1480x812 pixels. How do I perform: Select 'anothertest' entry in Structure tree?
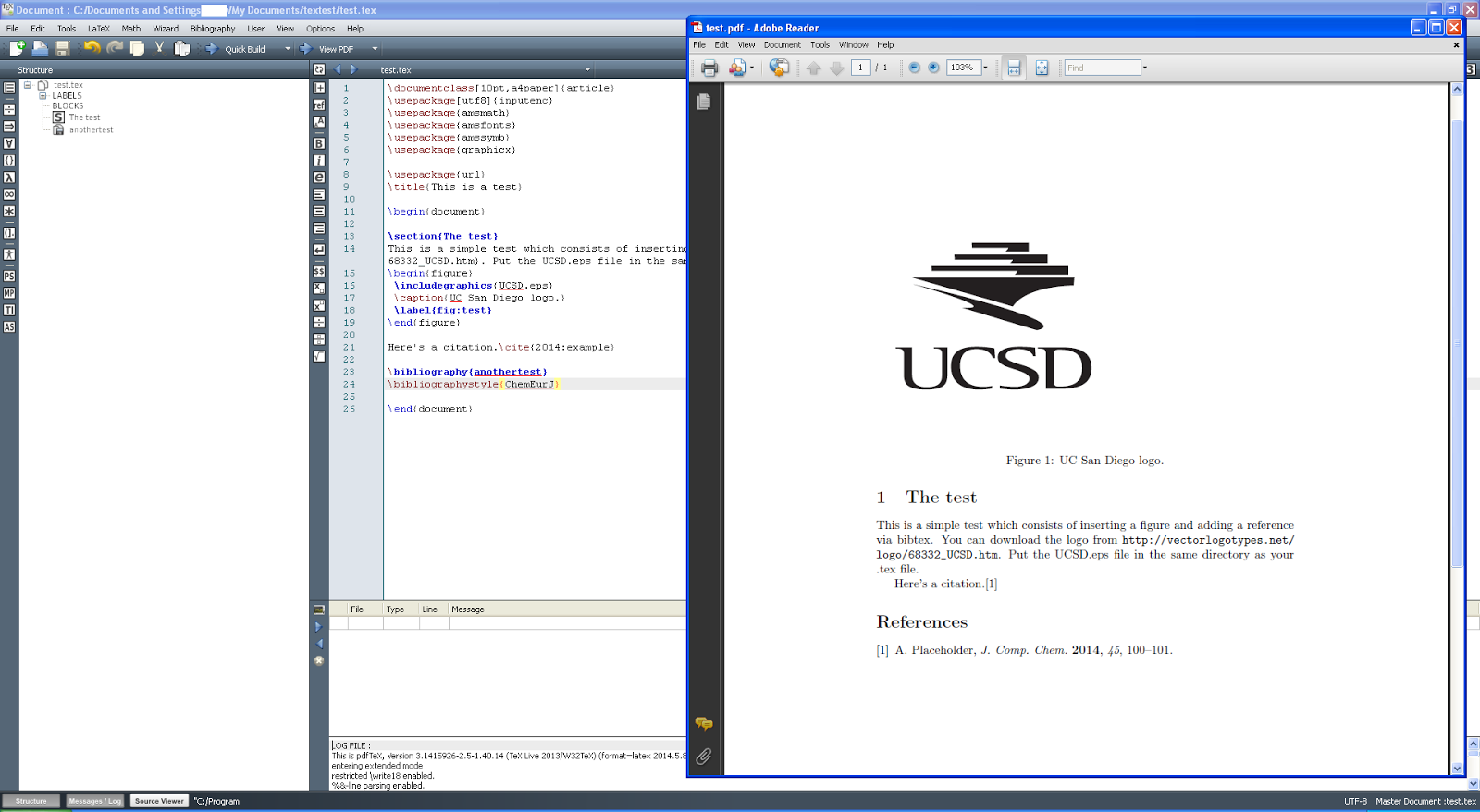tap(91, 129)
